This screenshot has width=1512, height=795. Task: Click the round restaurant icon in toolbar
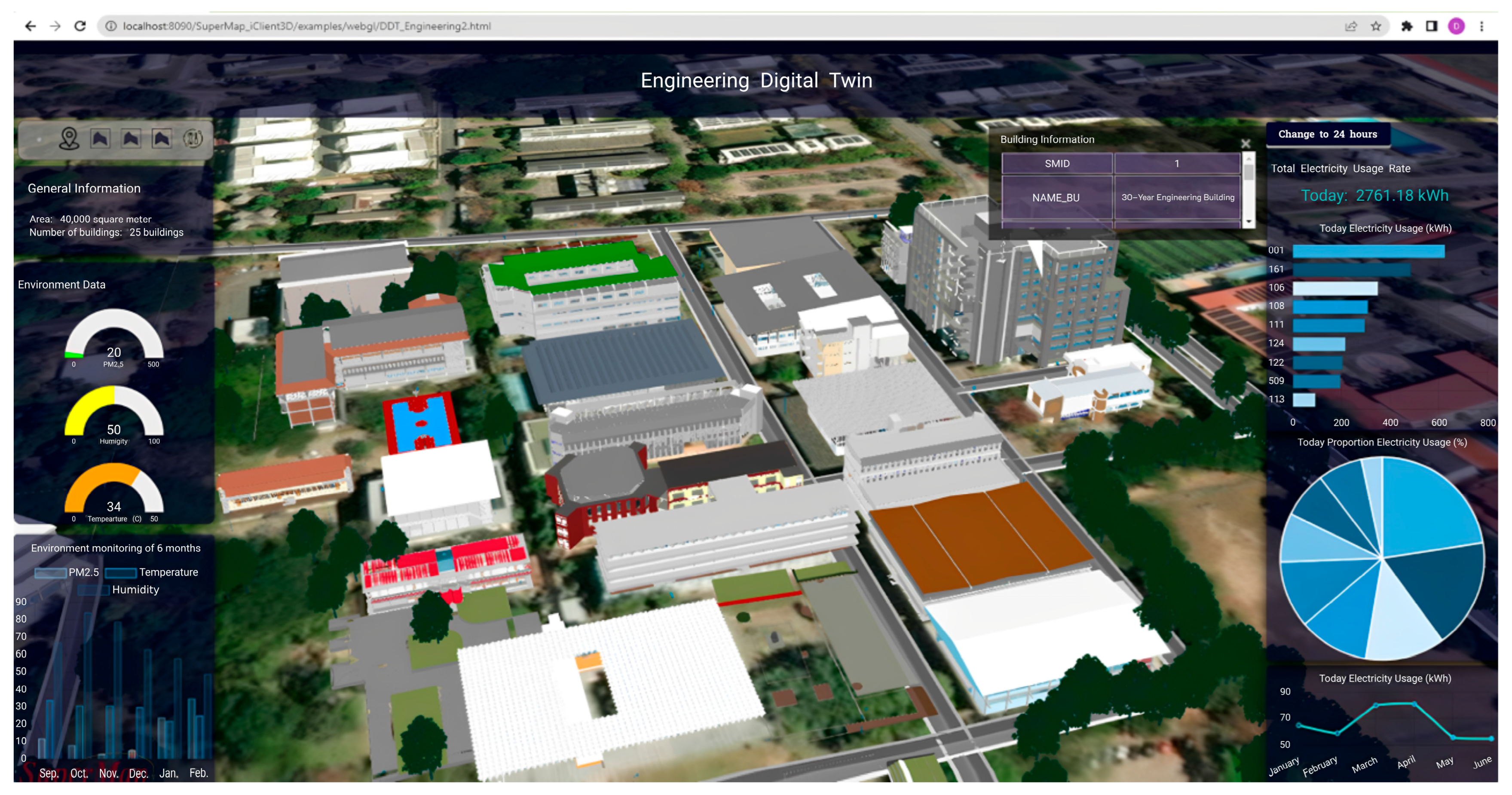(x=193, y=138)
